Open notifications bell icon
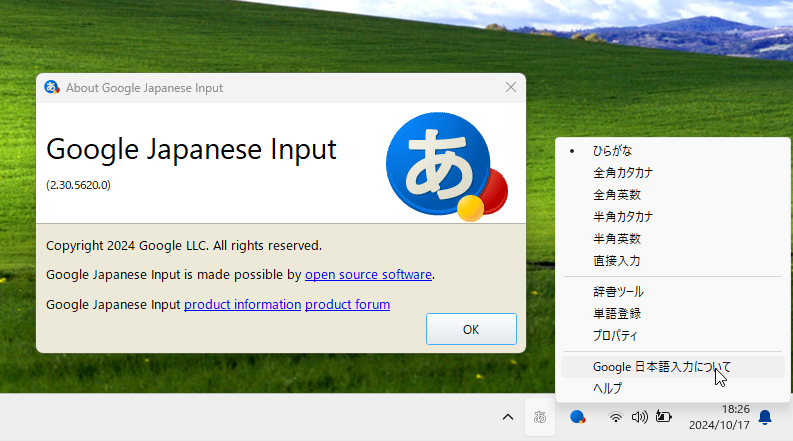 (x=765, y=417)
